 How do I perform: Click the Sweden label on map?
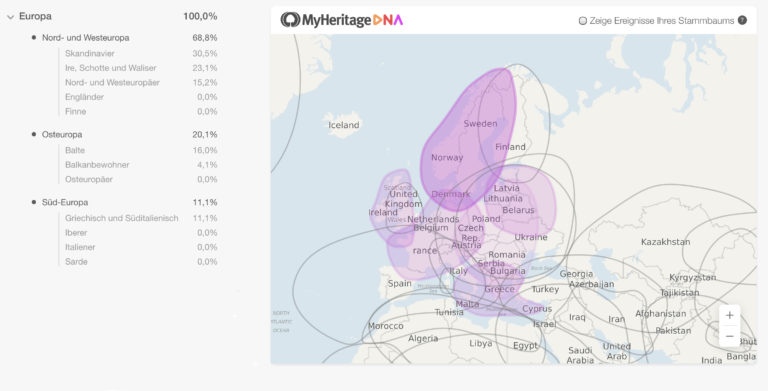tap(480, 123)
